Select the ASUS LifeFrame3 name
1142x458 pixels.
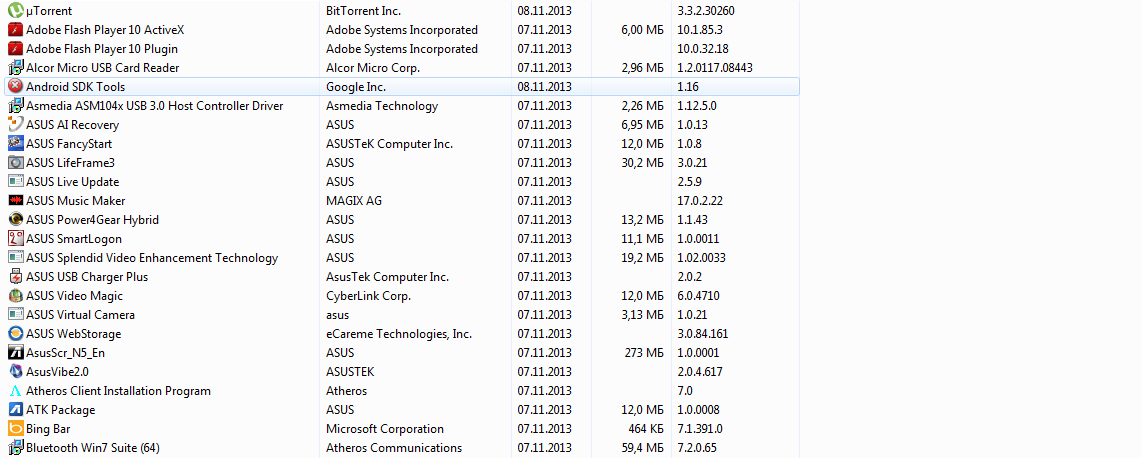[71, 162]
